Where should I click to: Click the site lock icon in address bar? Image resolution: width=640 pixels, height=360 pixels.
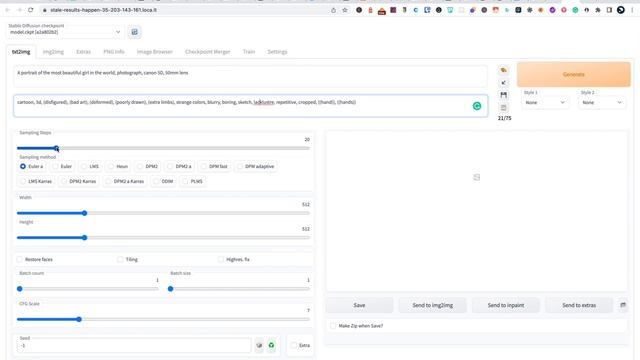[45, 10]
